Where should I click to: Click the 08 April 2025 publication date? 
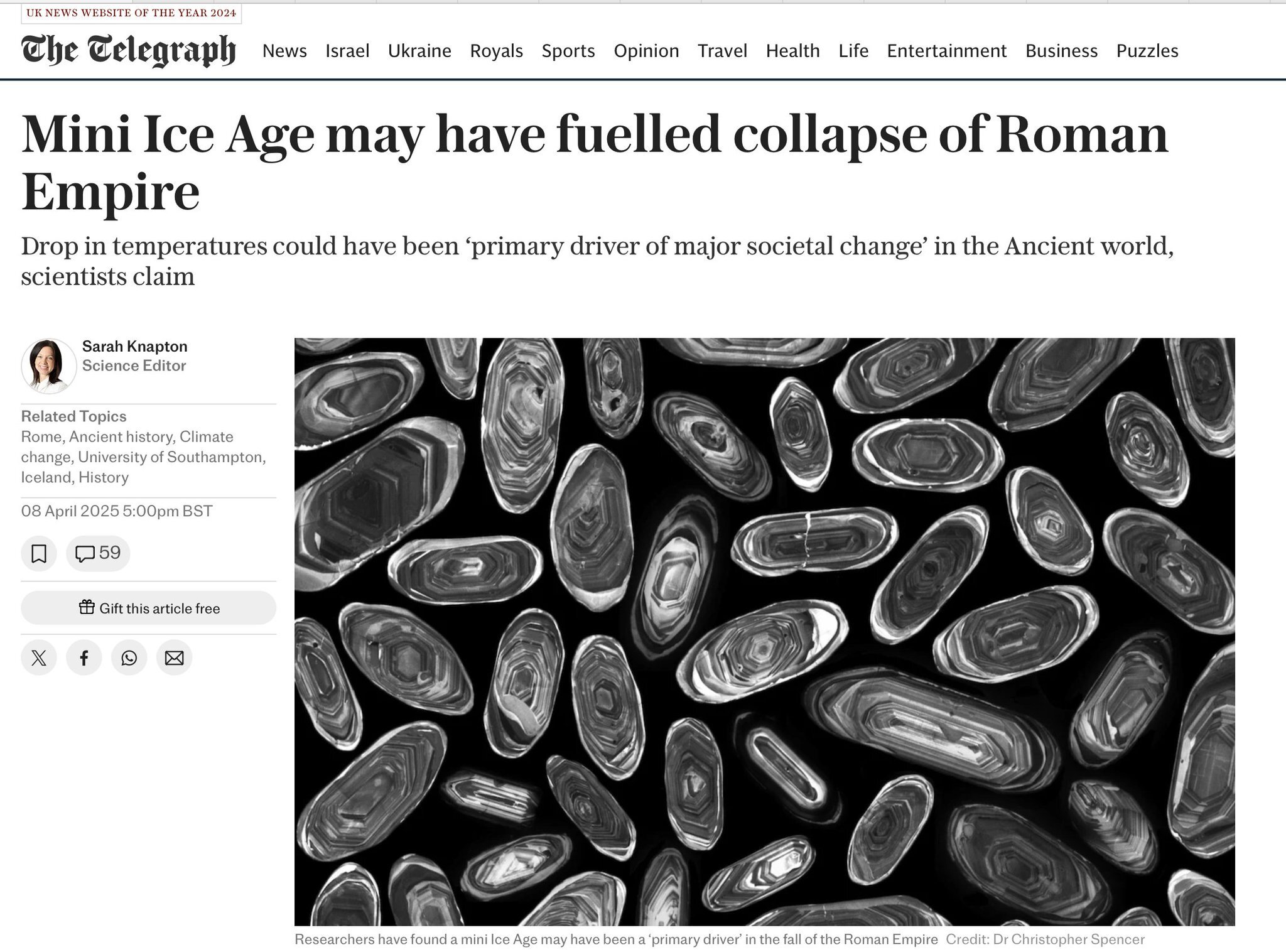tap(117, 511)
